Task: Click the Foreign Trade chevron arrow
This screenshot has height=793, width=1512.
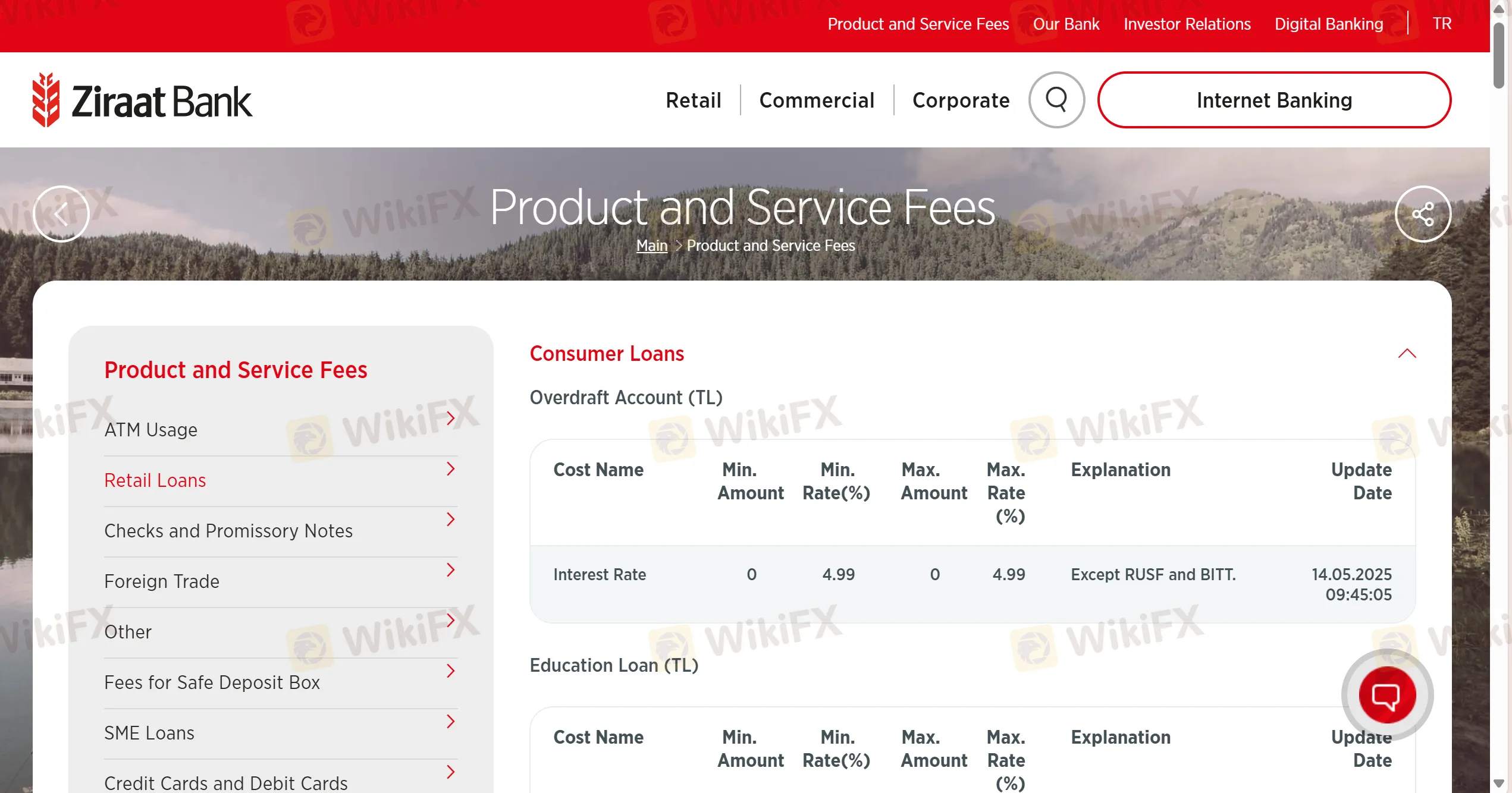Action: [450, 570]
